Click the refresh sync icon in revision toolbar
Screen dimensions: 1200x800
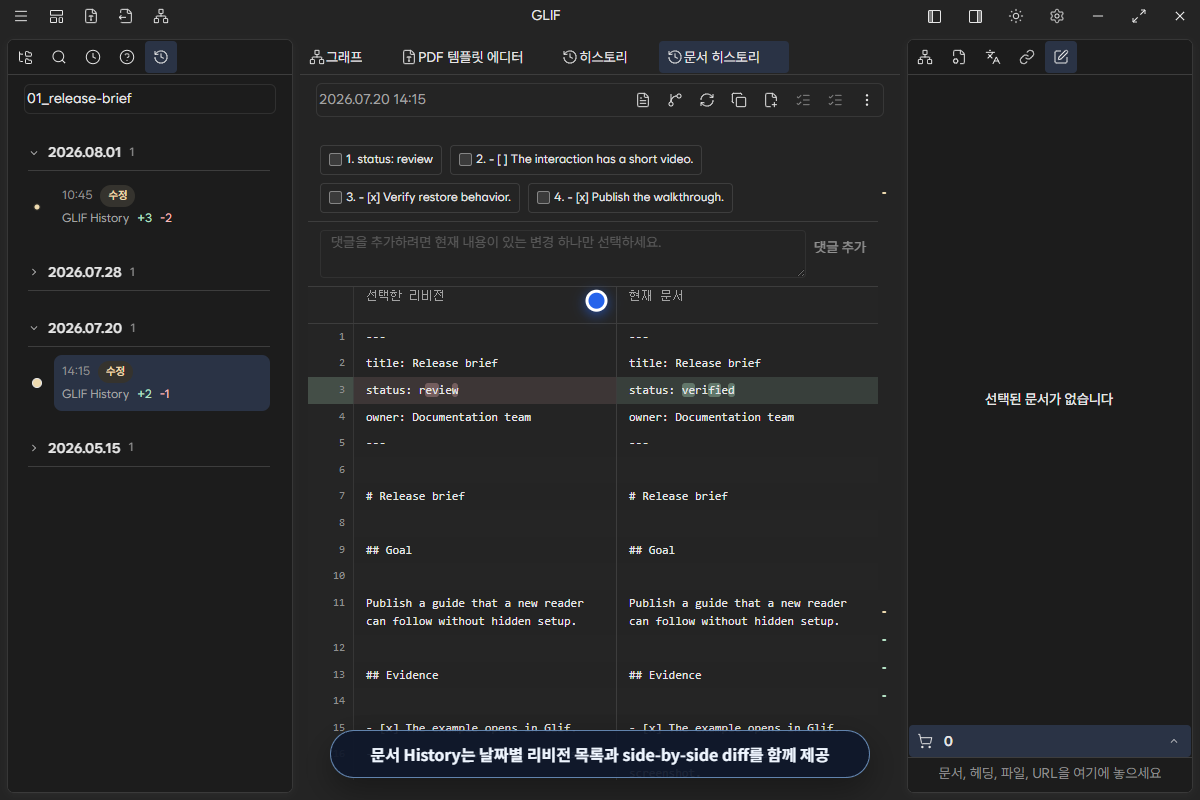tap(707, 100)
